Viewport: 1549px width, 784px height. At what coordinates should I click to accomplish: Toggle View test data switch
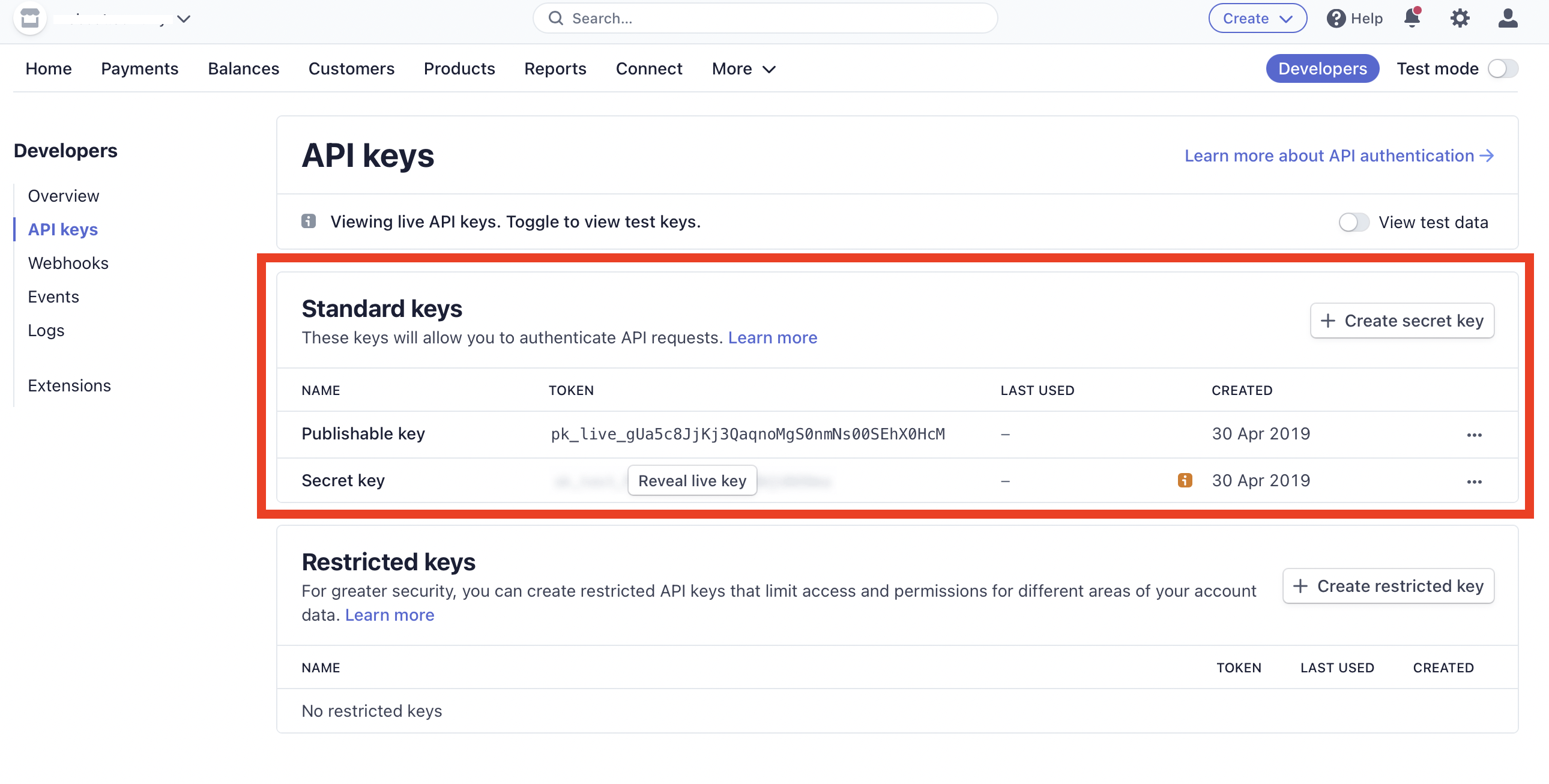point(1353,223)
